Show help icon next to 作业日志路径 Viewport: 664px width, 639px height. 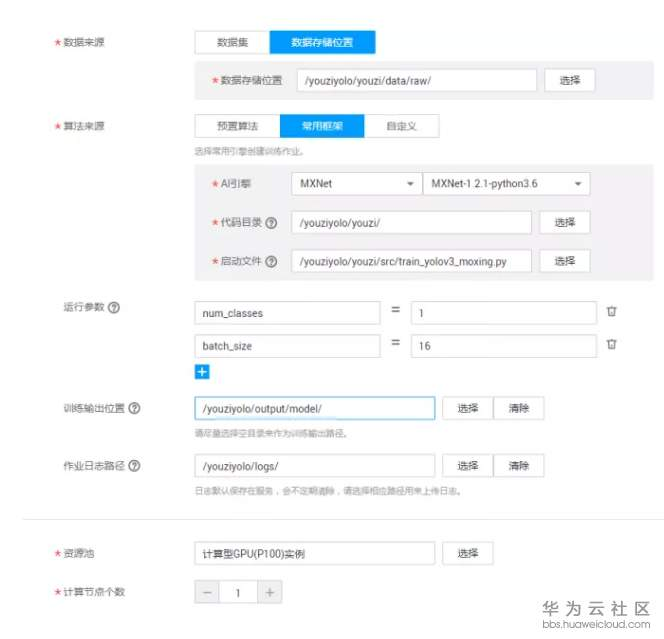tap(134, 466)
